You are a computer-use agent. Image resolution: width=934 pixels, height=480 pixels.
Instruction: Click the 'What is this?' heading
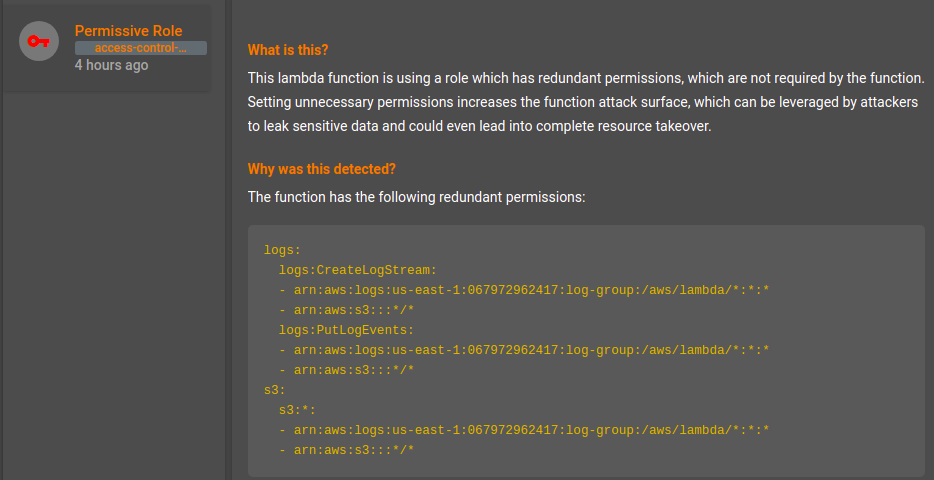pyautogui.click(x=288, y=50)
